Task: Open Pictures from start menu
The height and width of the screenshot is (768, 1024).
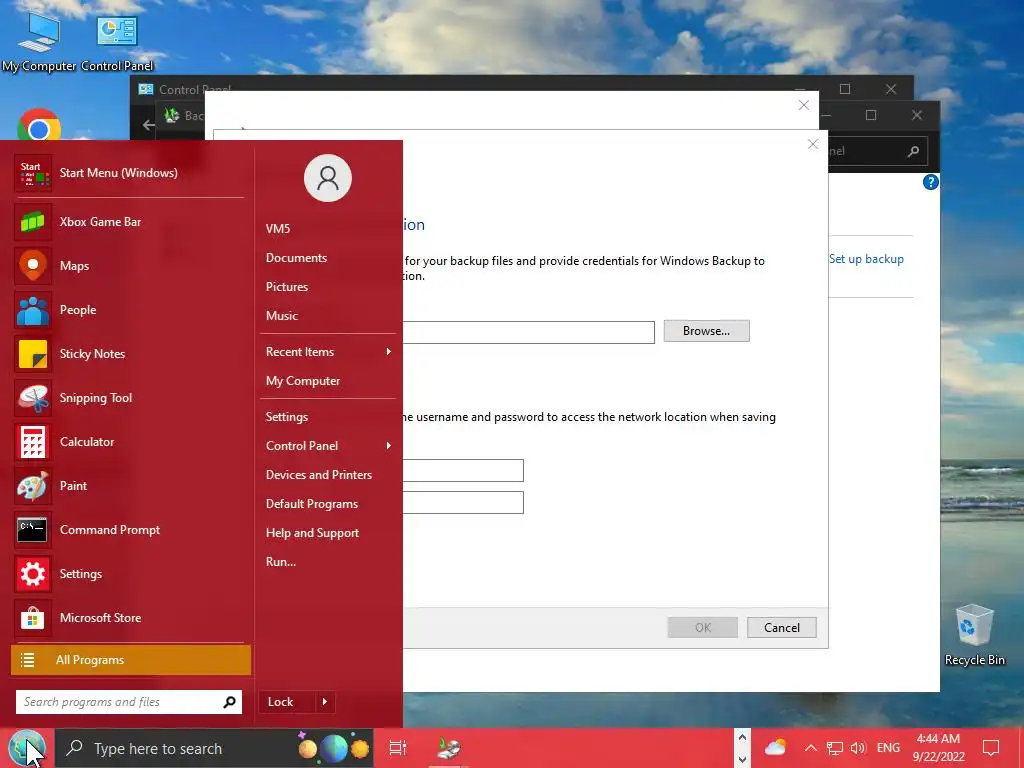Action: point(287,287)
